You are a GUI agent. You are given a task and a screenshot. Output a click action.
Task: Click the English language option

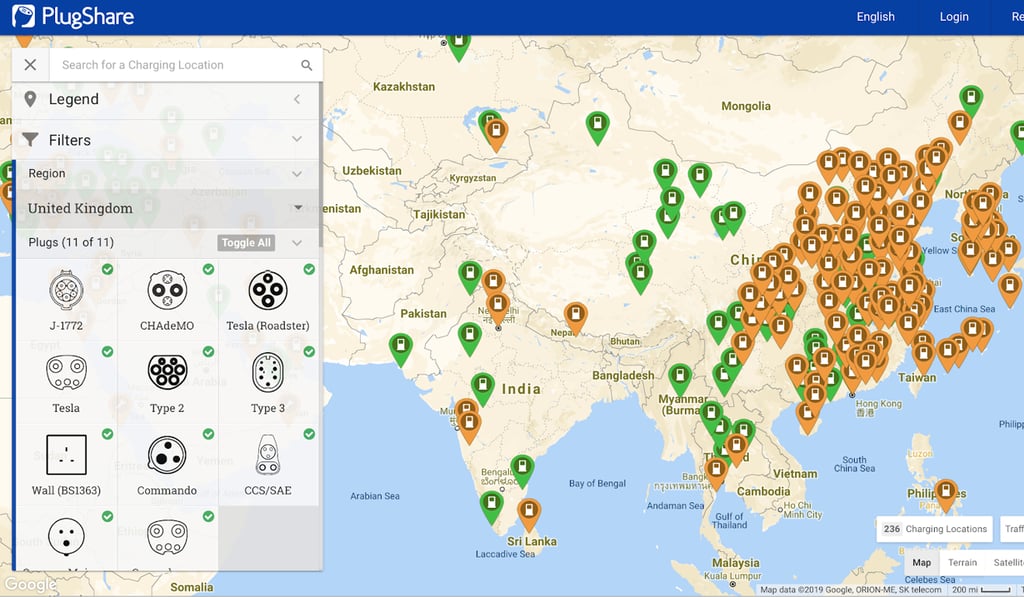[x=875, y=16]
